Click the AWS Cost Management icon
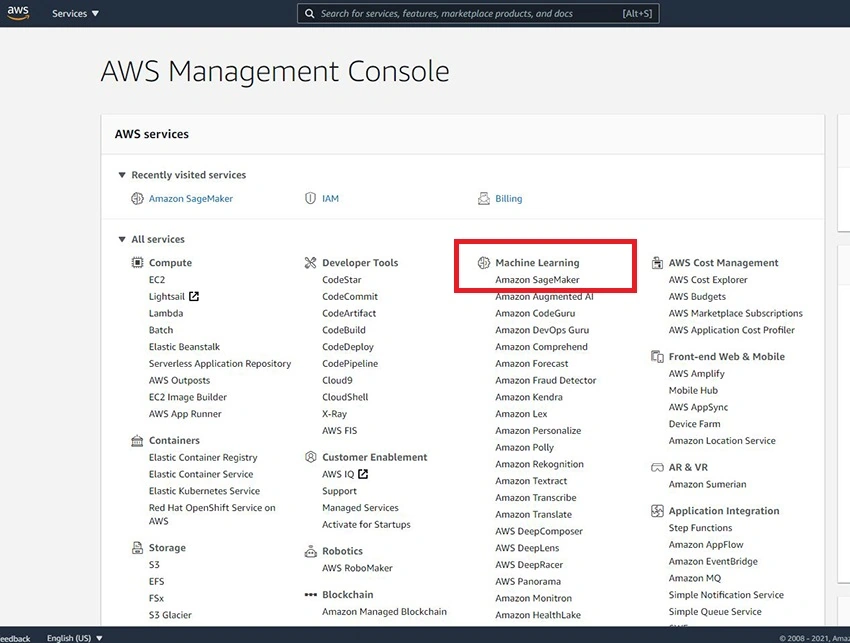Image resolution: width=850 pixels, height=643 pixels. click(x=657, y=262)
